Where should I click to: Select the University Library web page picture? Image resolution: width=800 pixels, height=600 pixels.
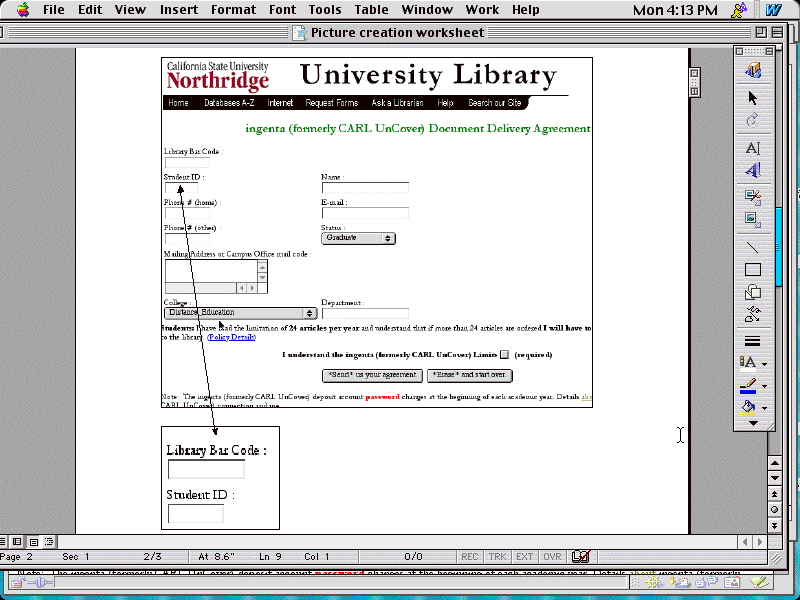377,232
